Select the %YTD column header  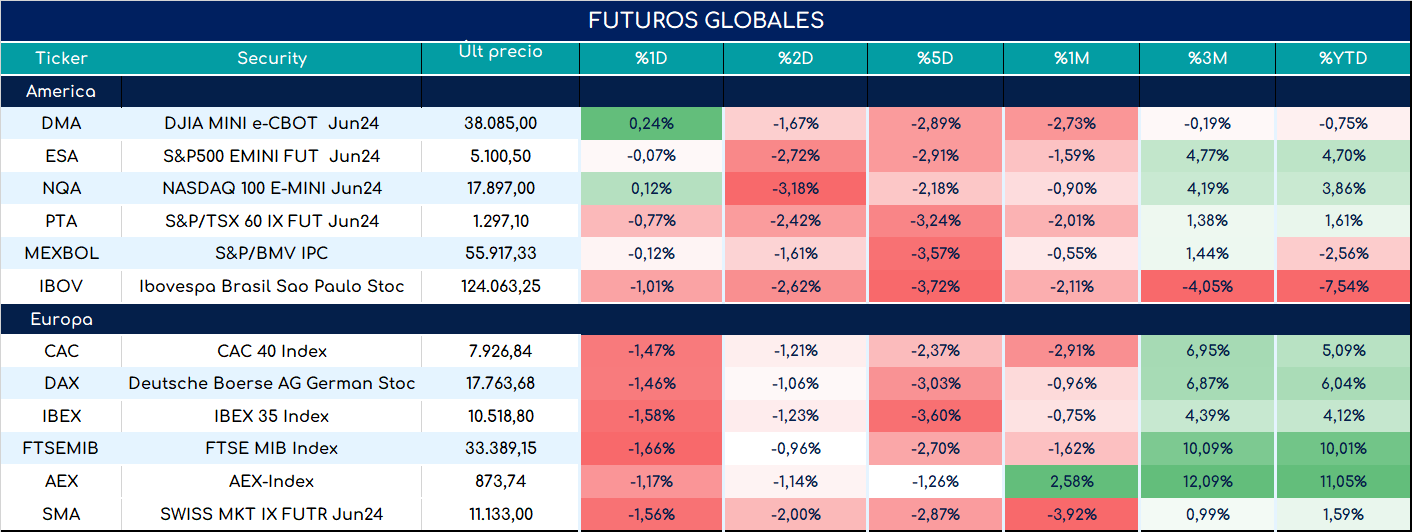click(1343, 58)
